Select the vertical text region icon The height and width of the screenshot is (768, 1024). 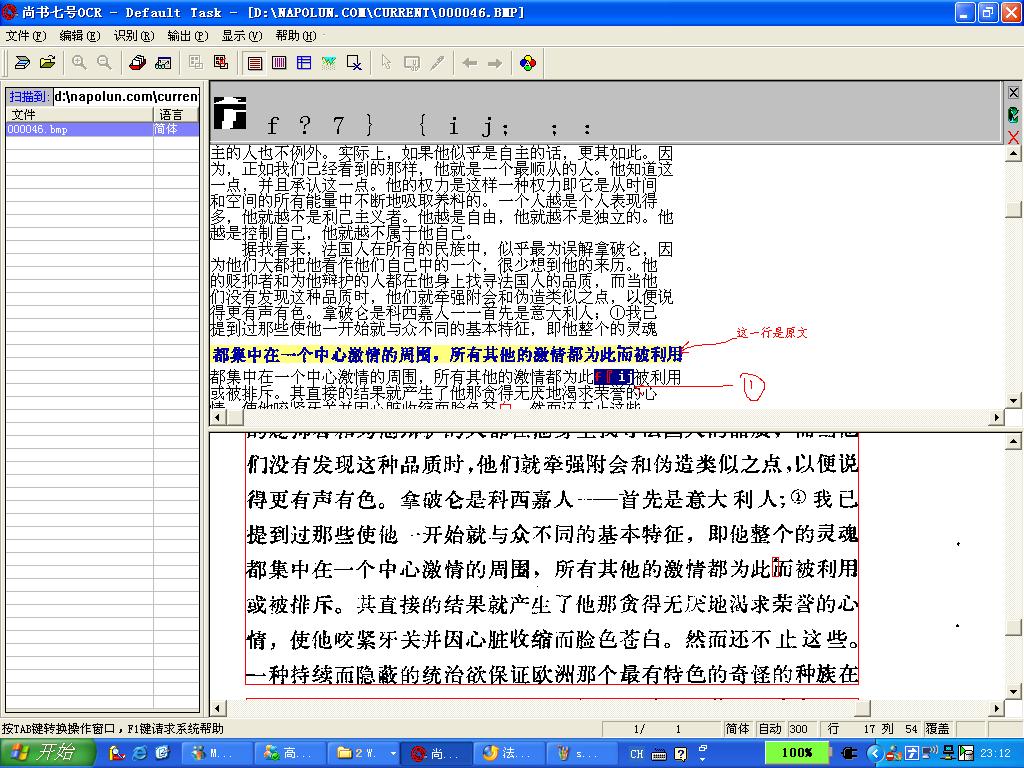coord(279,63)
